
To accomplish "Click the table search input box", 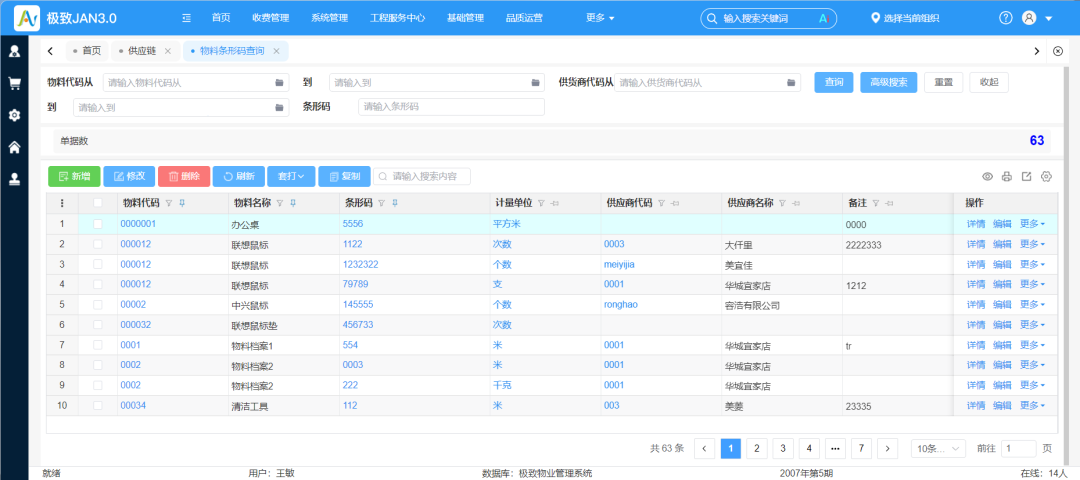I will pyautogui.click(x=422, y=176).
